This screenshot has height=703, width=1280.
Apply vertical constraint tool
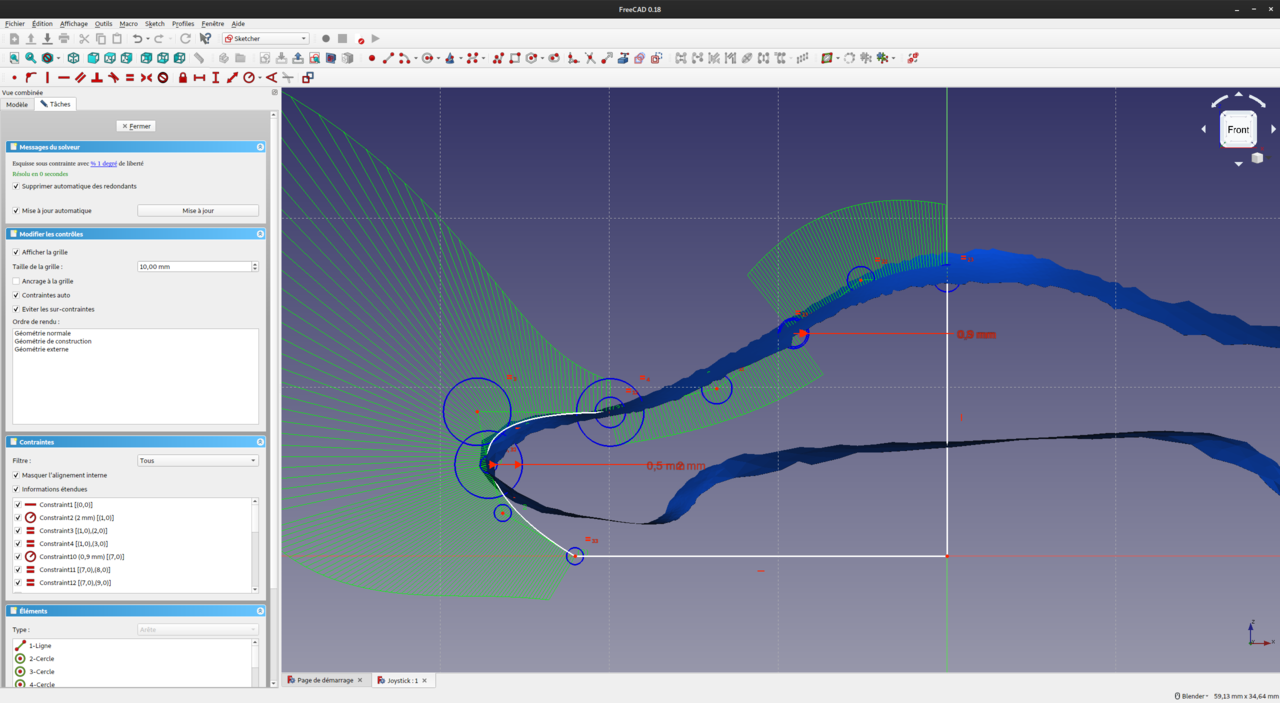pos(47,77)
